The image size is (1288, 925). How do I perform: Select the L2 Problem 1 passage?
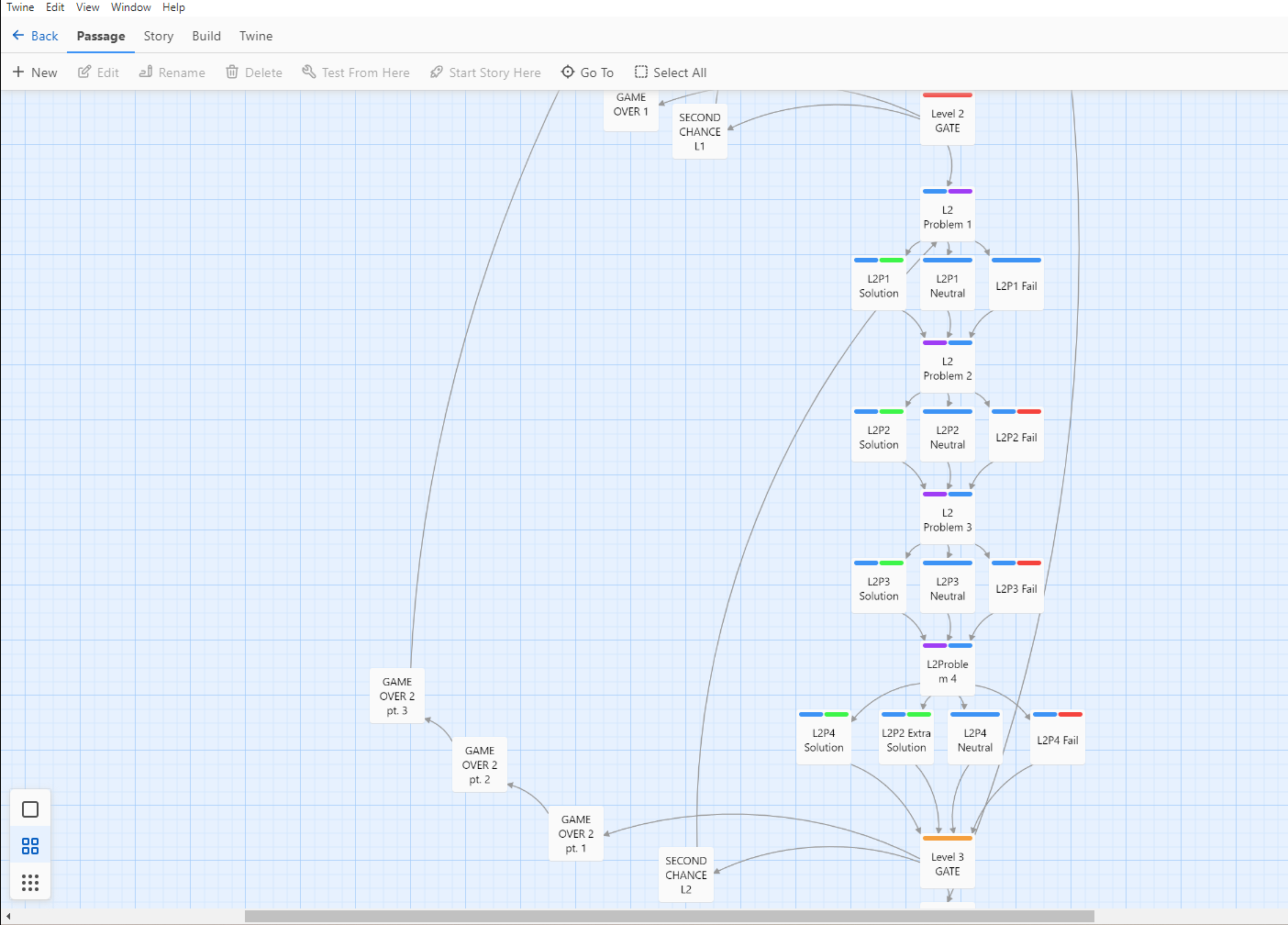(948, 215)
